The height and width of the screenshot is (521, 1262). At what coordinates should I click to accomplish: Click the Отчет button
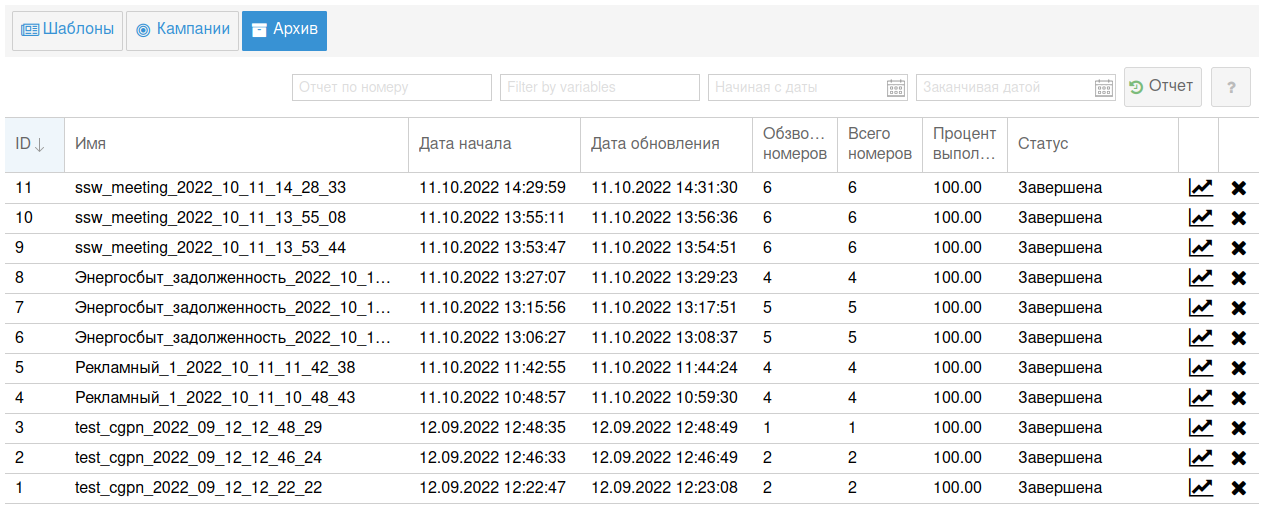(x=1162, y=87)
